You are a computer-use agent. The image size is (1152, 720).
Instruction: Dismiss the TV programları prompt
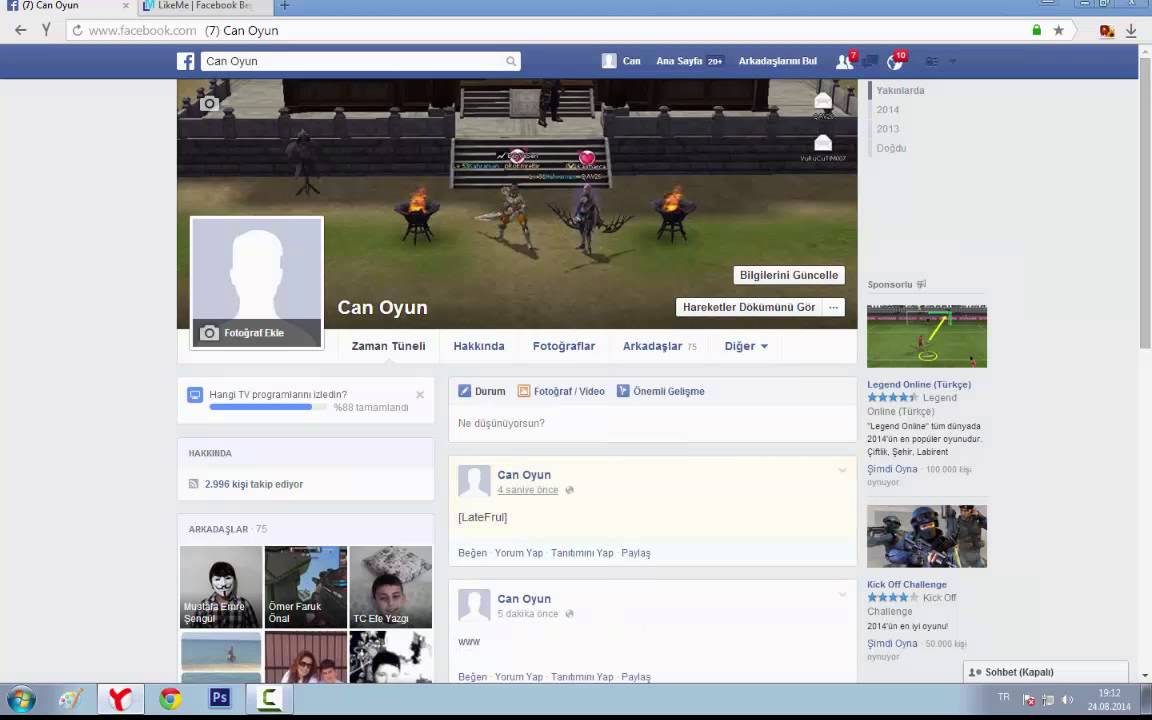pos(420,395)
